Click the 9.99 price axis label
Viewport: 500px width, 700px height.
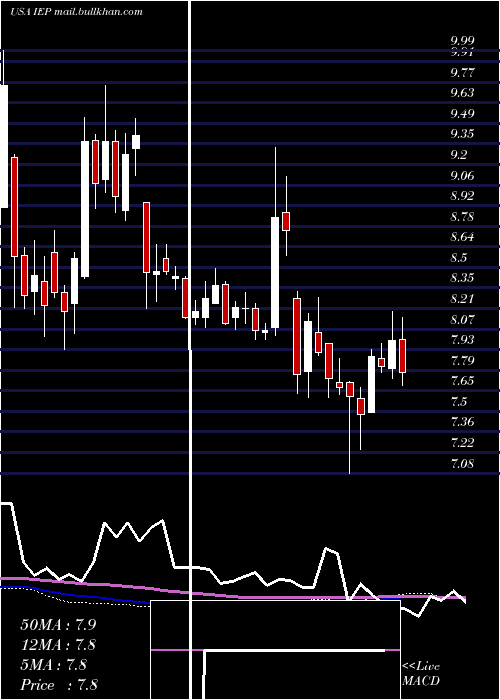(462, 42)
